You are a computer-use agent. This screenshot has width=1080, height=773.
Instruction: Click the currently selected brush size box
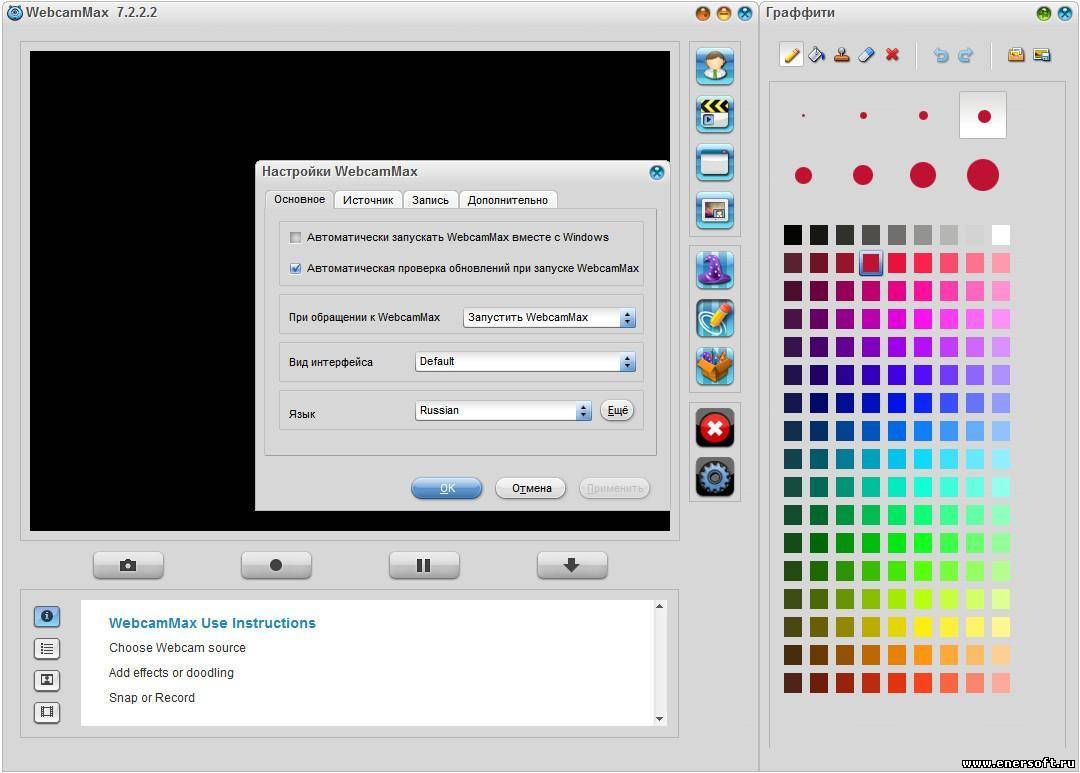pos(983,115)
